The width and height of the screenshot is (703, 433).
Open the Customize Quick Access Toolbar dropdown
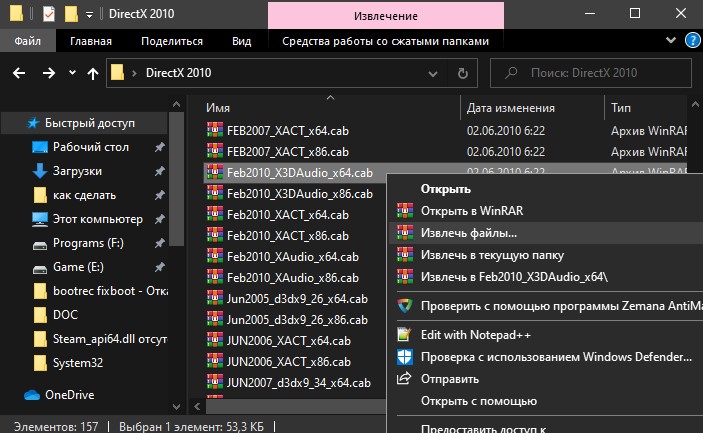[89, 15]
